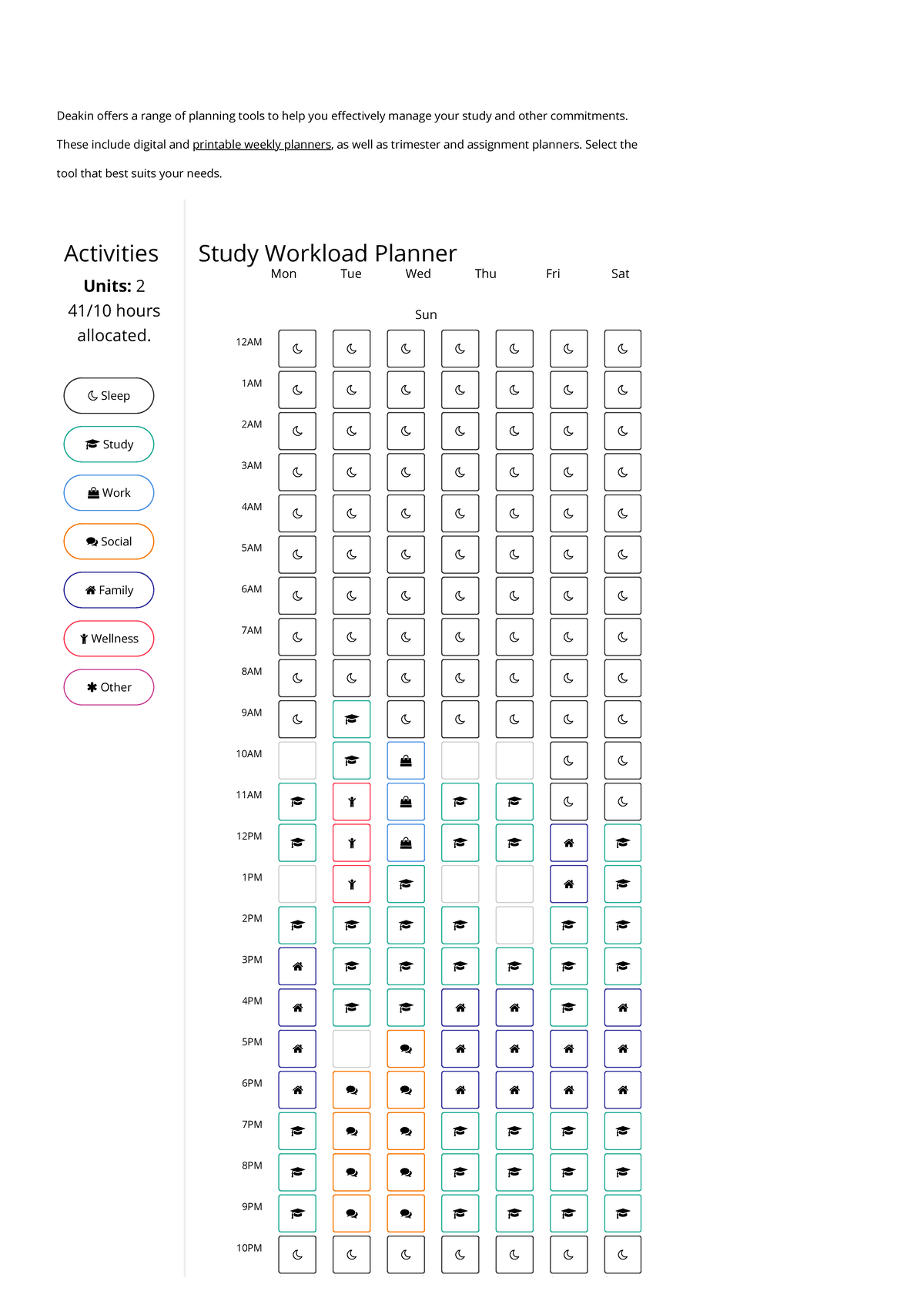The image size is (924, 1308).
Task: Select the Social activity with chat icon
Action: point(109,541)
